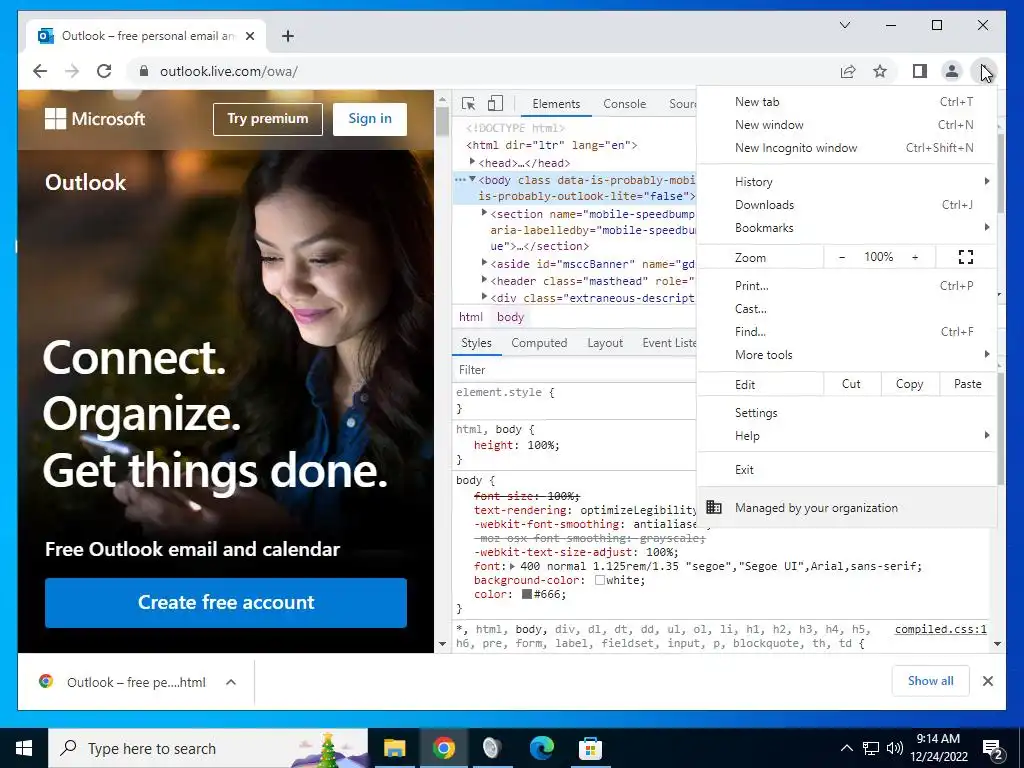
Task: Expand the header masthead node
Action: pyautogui.click(x=484, y=279)
